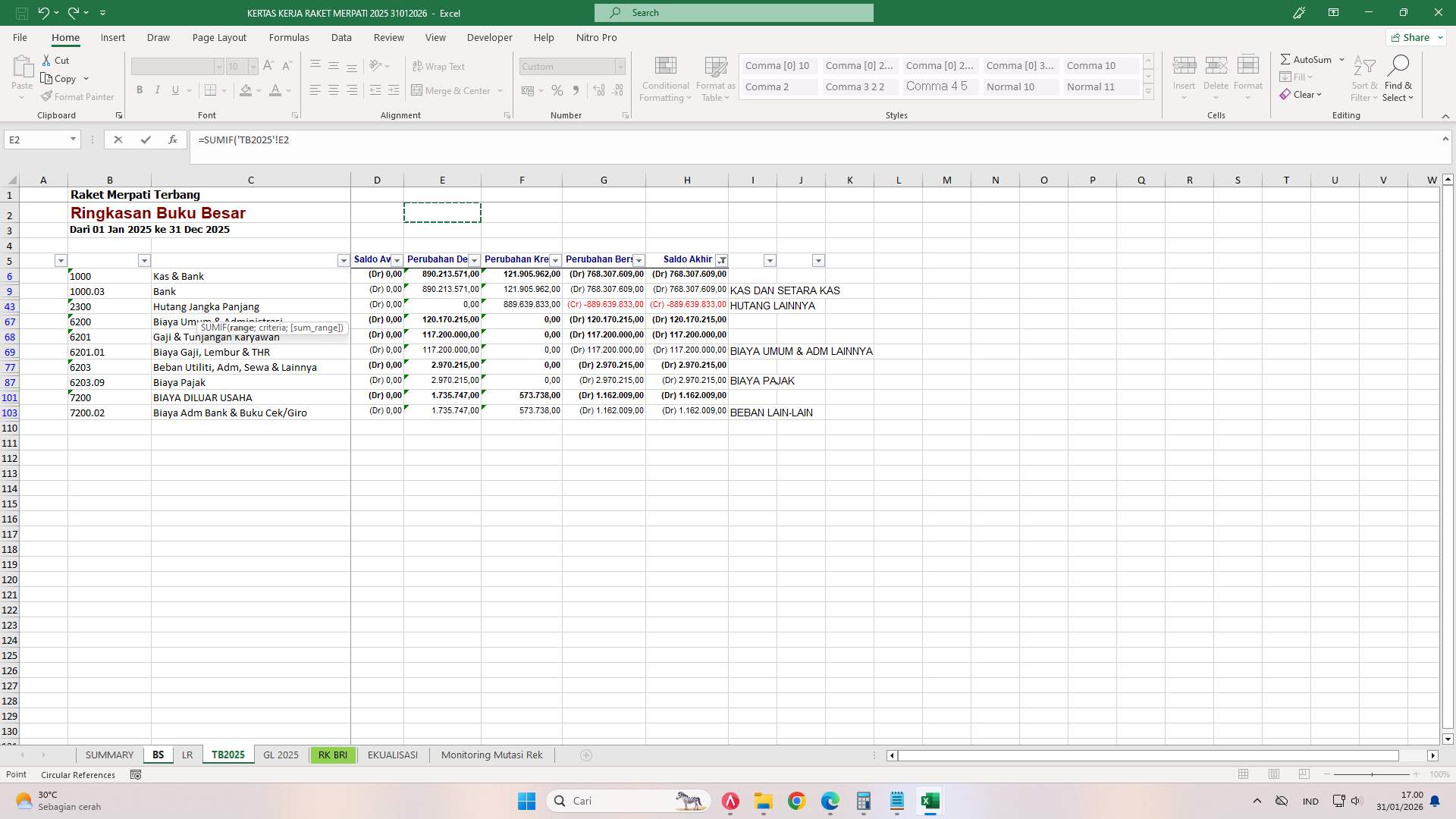Toggle bold formatting
Screen dimensions: 1456x819
[140, 89]
